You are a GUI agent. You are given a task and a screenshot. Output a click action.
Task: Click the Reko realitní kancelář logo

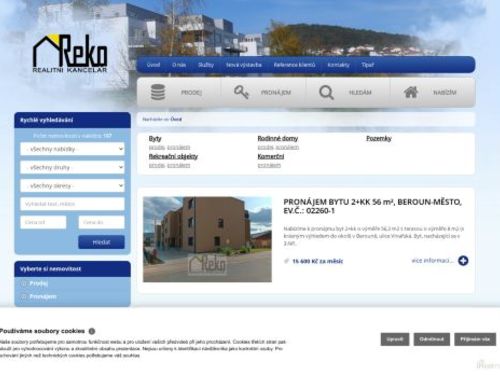tap(70, 54)
